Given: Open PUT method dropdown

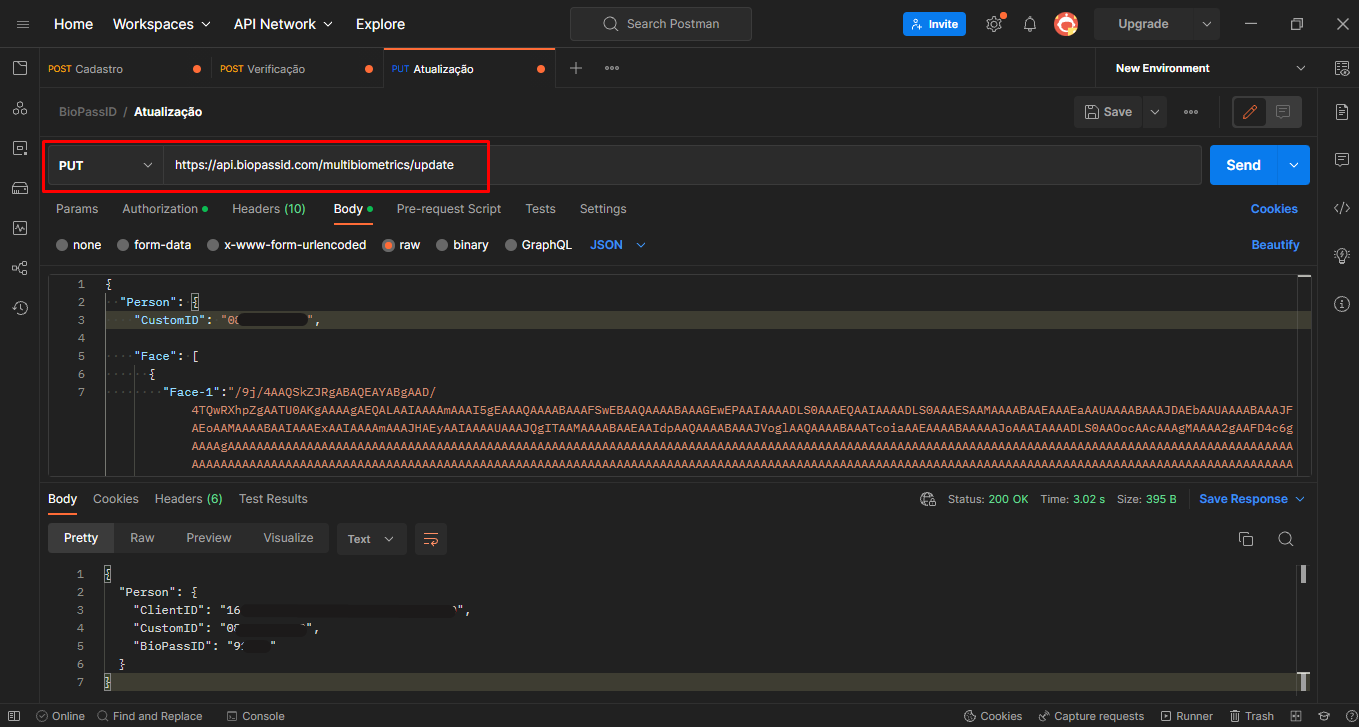Looking at the screenshot, I should (105, 165).
